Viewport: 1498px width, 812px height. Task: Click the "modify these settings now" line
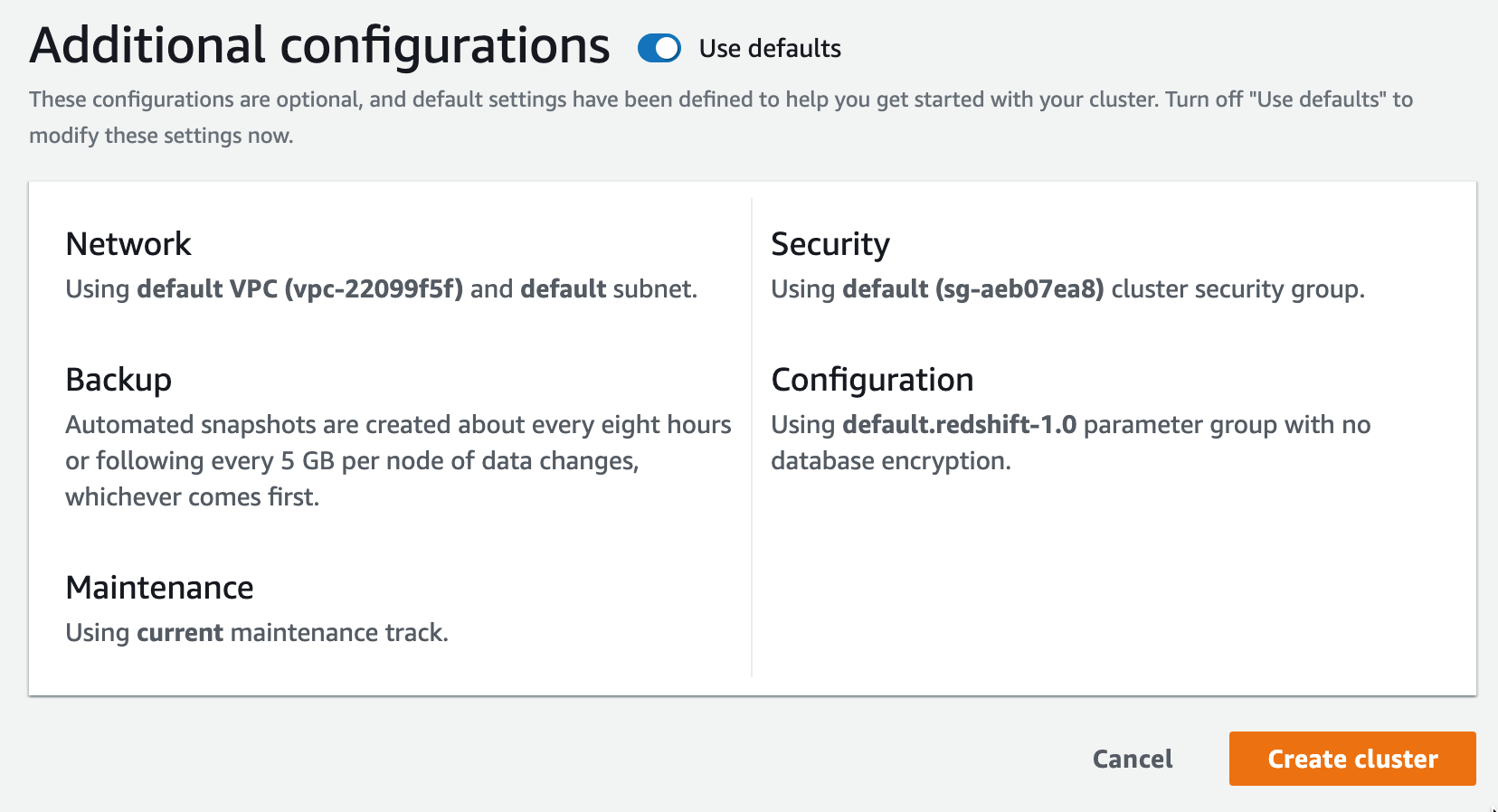[x=161, y=136]
